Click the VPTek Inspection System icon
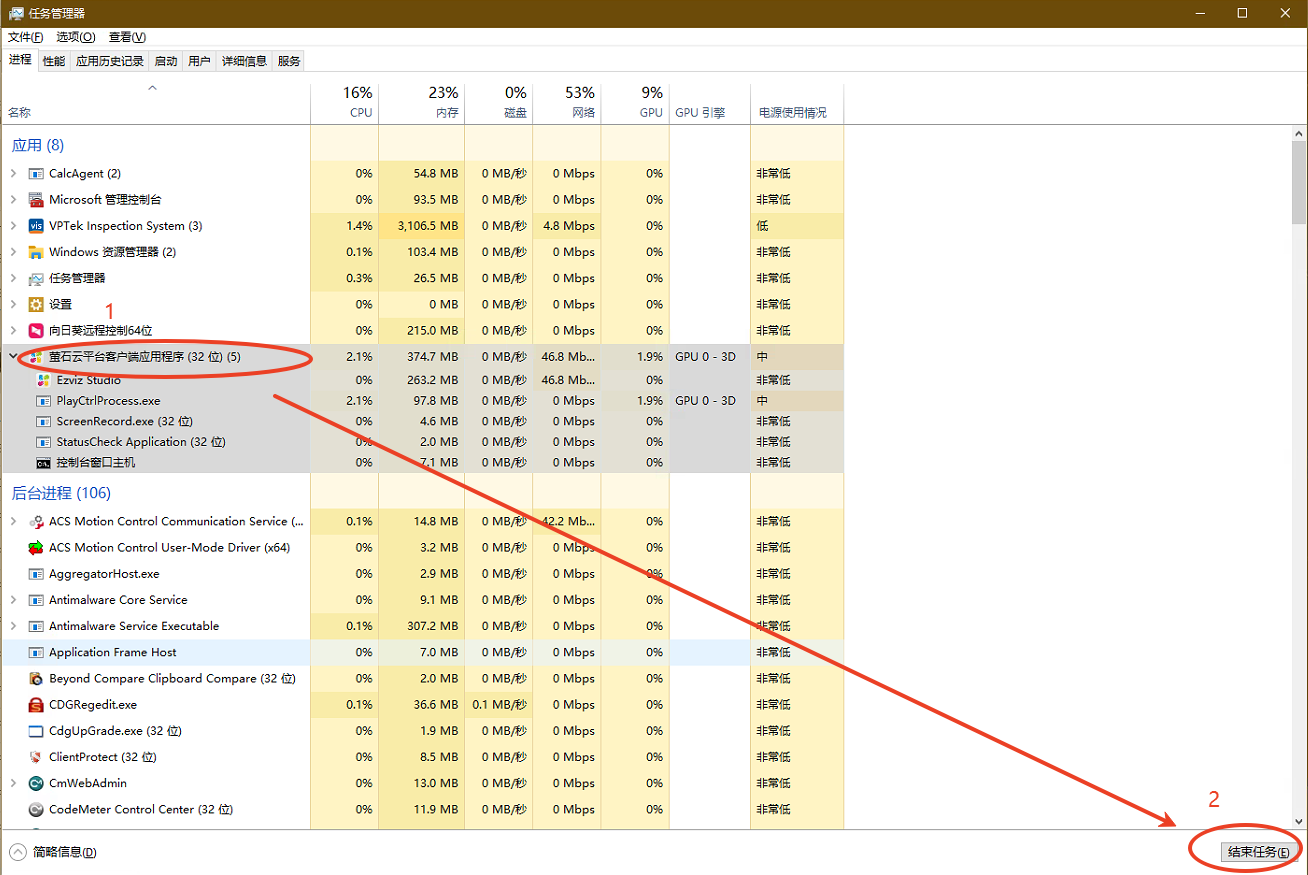The width and height of the screenshot is (1308, 875). click(36, 226)
